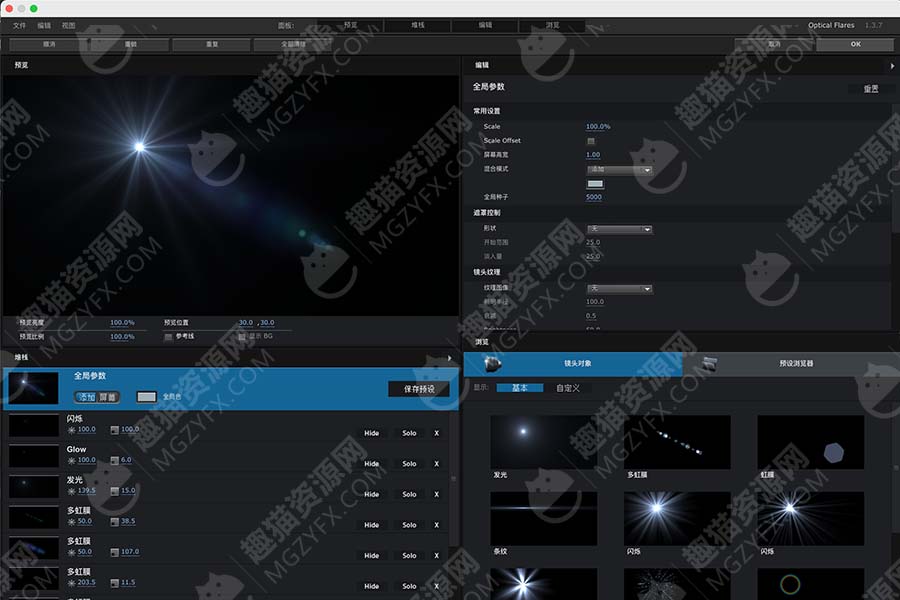The width and height of the screenshot is (900, 600).
Task: Click the scale icon beside value 11.5
Action: point(114,583)
